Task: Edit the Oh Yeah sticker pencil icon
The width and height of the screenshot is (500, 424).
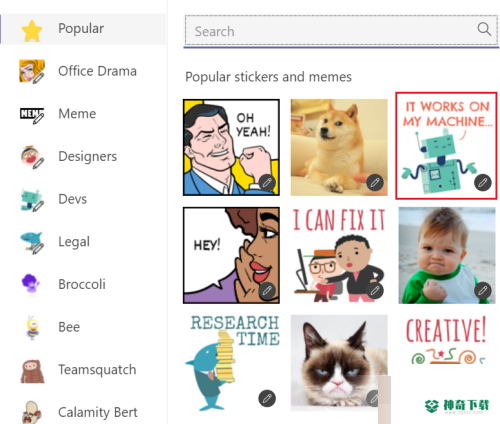Action: pyautogui.click(x=267, y=183)
